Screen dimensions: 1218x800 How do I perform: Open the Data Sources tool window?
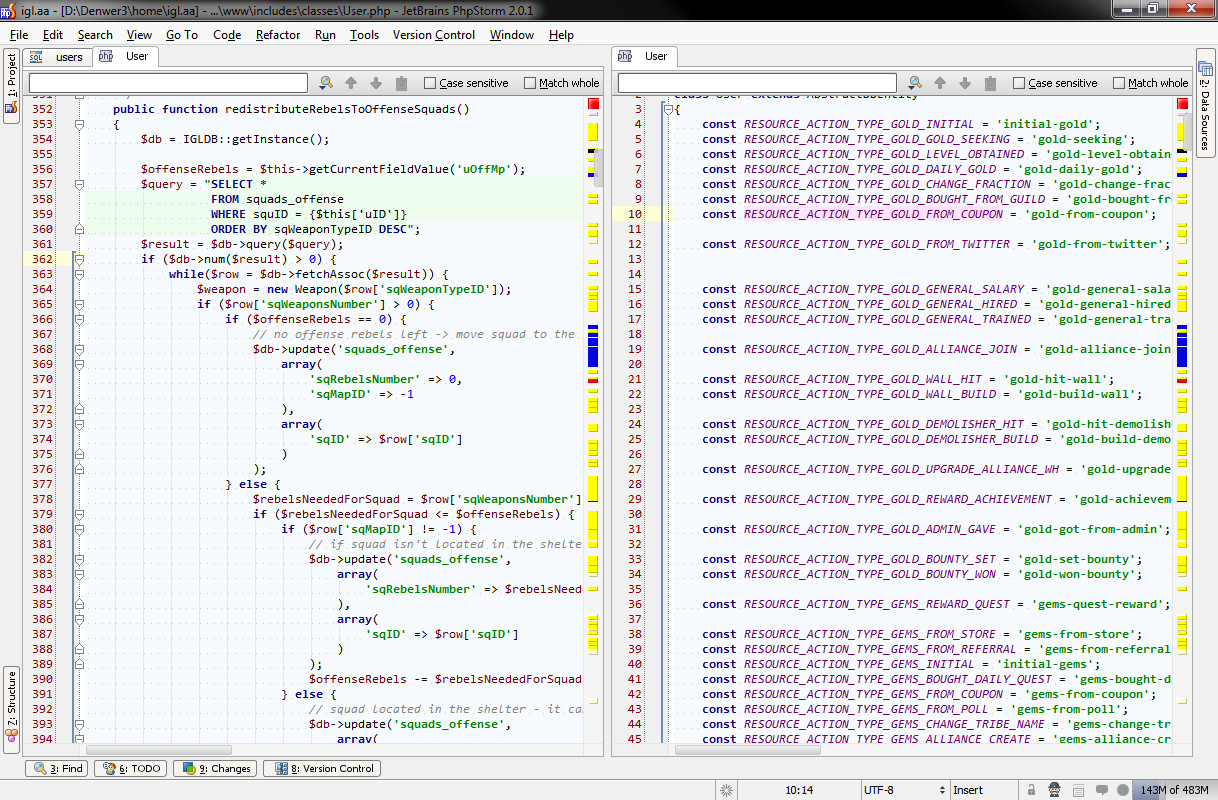(x=1205, y=101)
